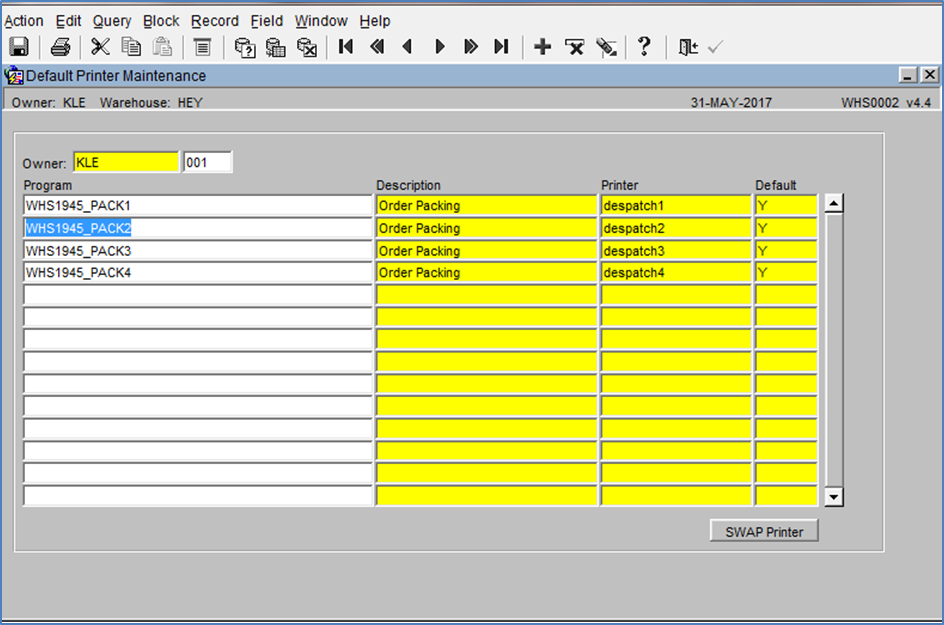Click the Default Y field for despatch4
Viewport: 944px width, 625px height.
[x=786, y=273]
